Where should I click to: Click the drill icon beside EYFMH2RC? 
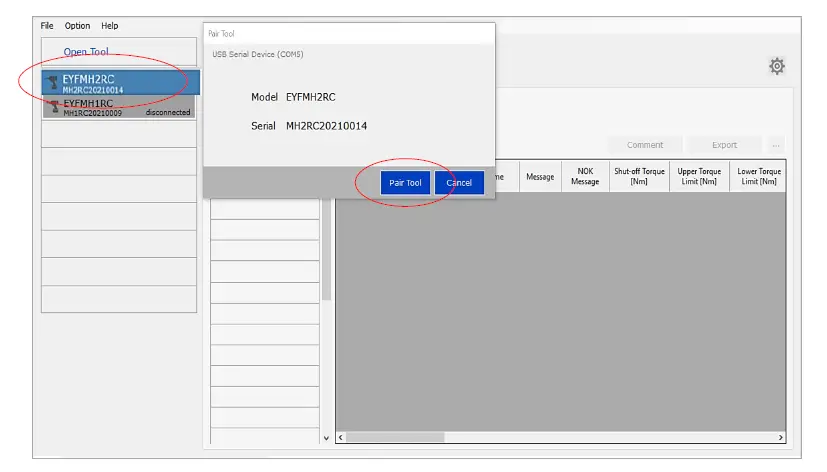[x=53, y=83]
